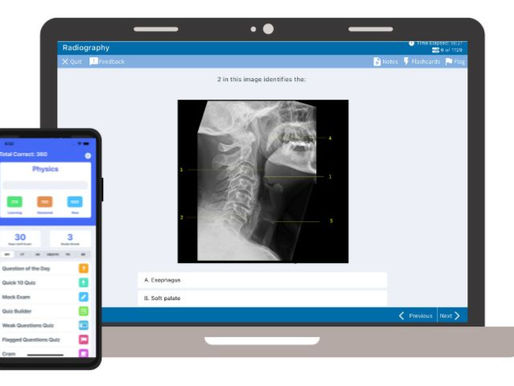Tap the green Learning count badge

tap(15, 202)
